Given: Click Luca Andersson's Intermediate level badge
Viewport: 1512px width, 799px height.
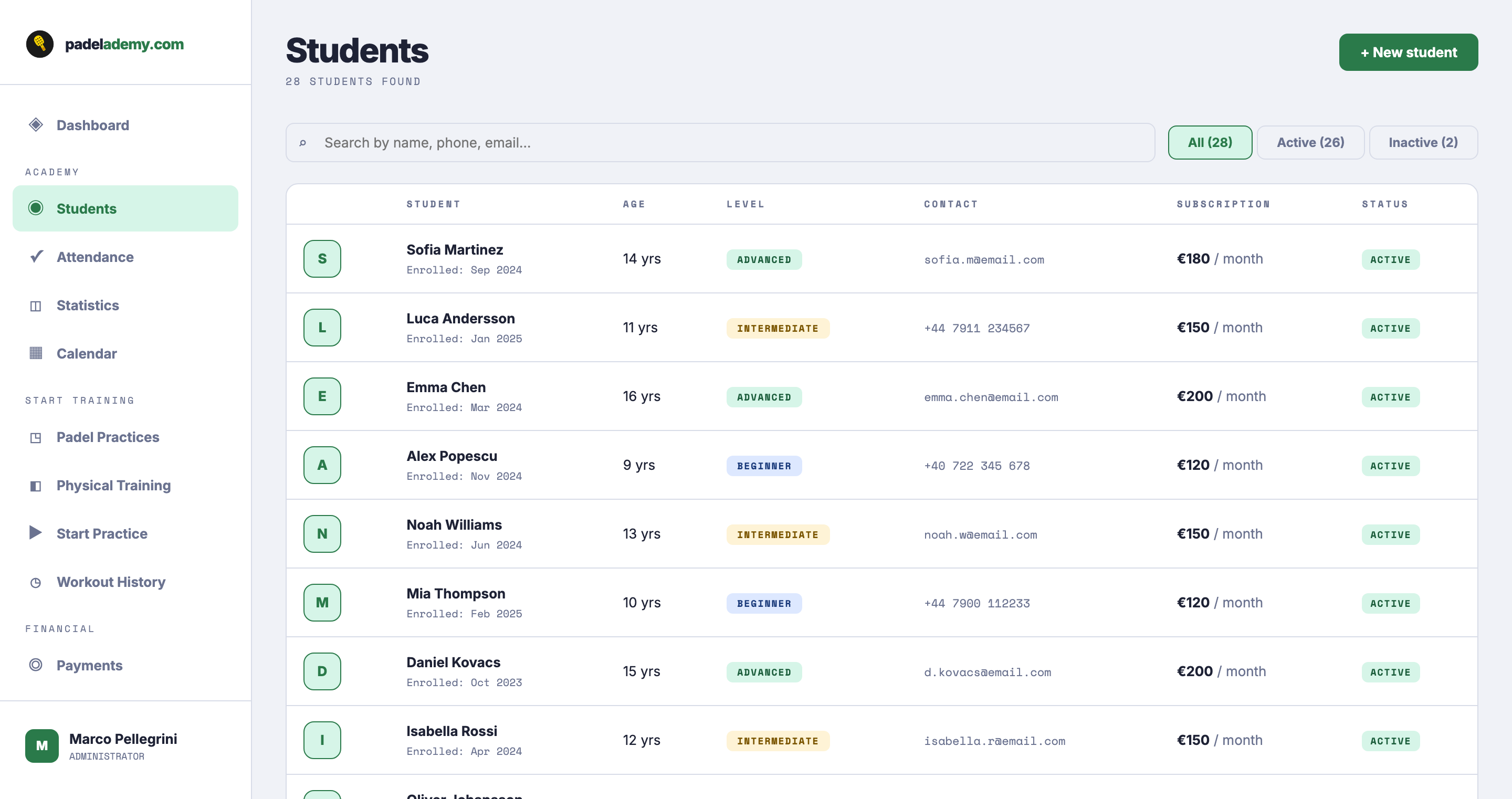Looking at the screenshot, I should click(777, 329).
